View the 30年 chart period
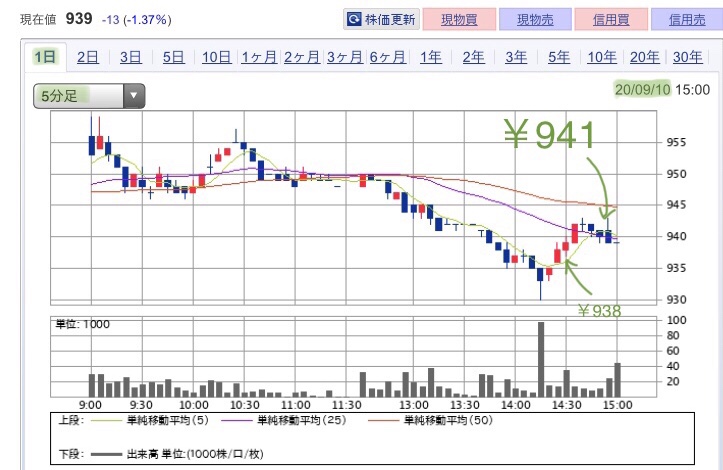Image resolution: width=723 pixels, height=470 pixels. tap(687, 57)
